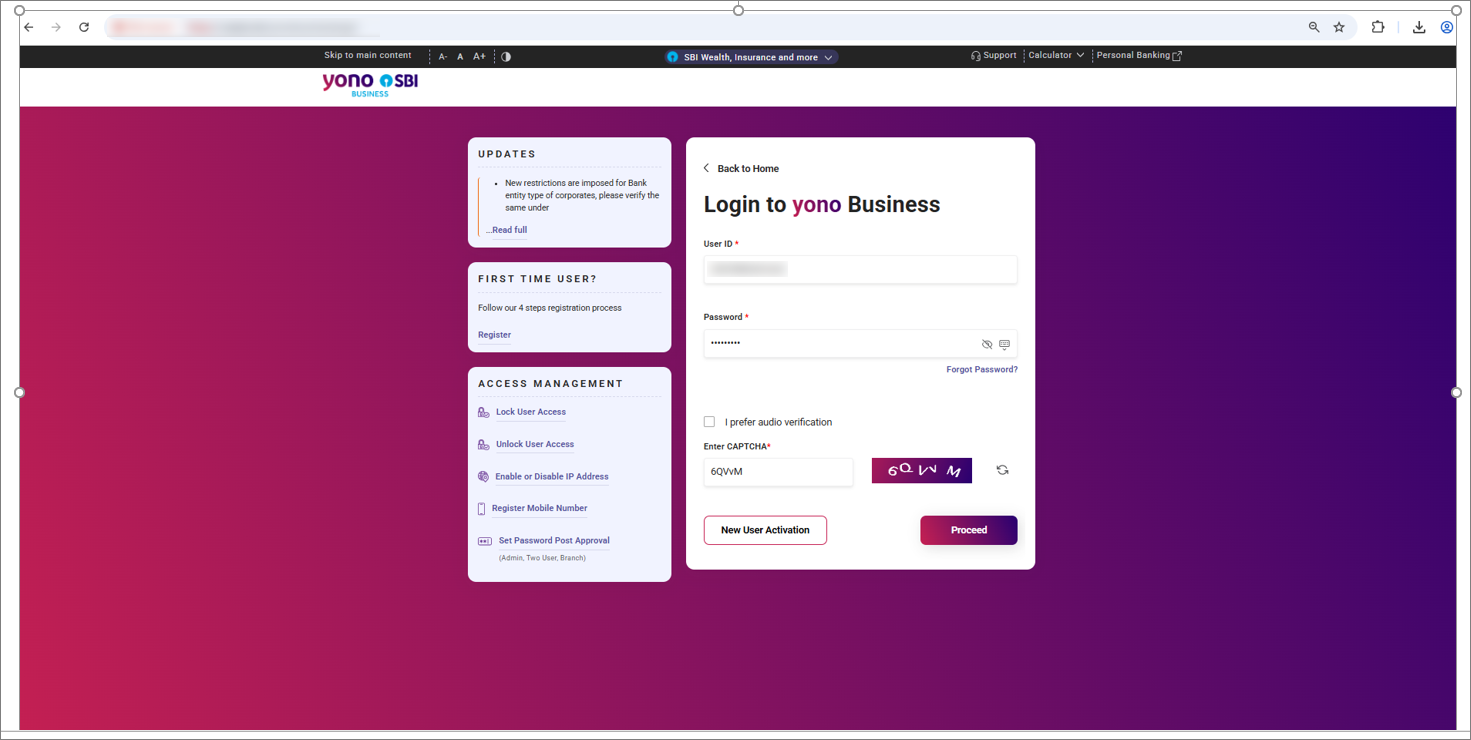Image resolution: width=1471 pixels, height=740 pixels.
Task: Toggle high contrast mode icon
Action: pos(506,57)
